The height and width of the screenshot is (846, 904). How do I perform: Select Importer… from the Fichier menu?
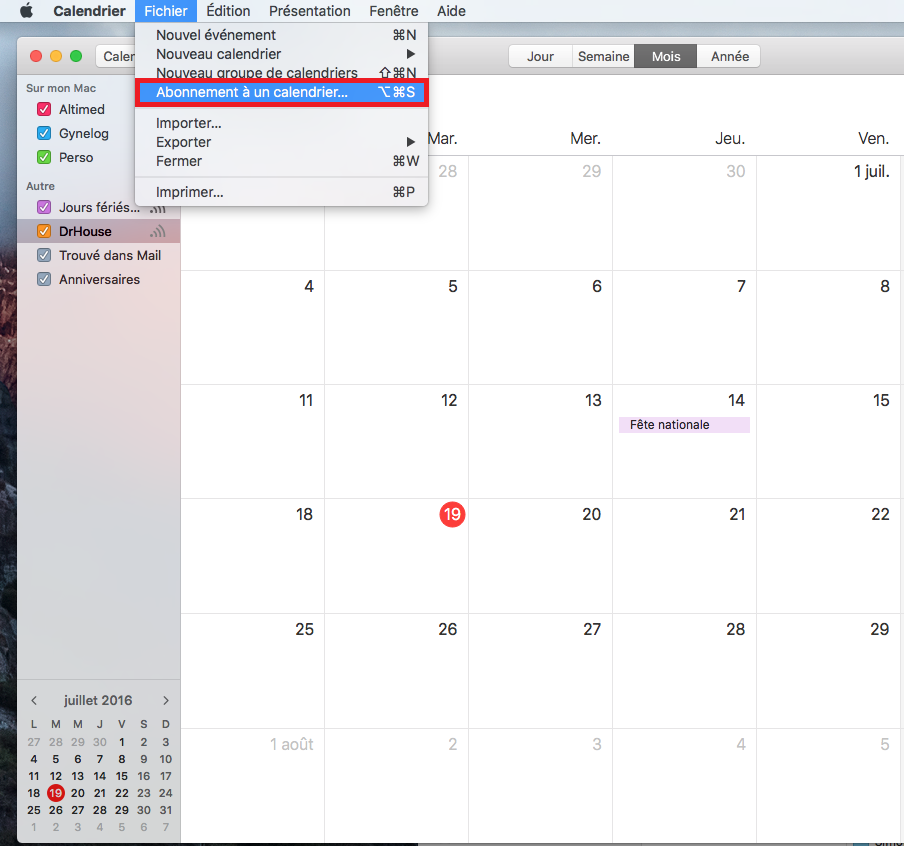point(189,123)
